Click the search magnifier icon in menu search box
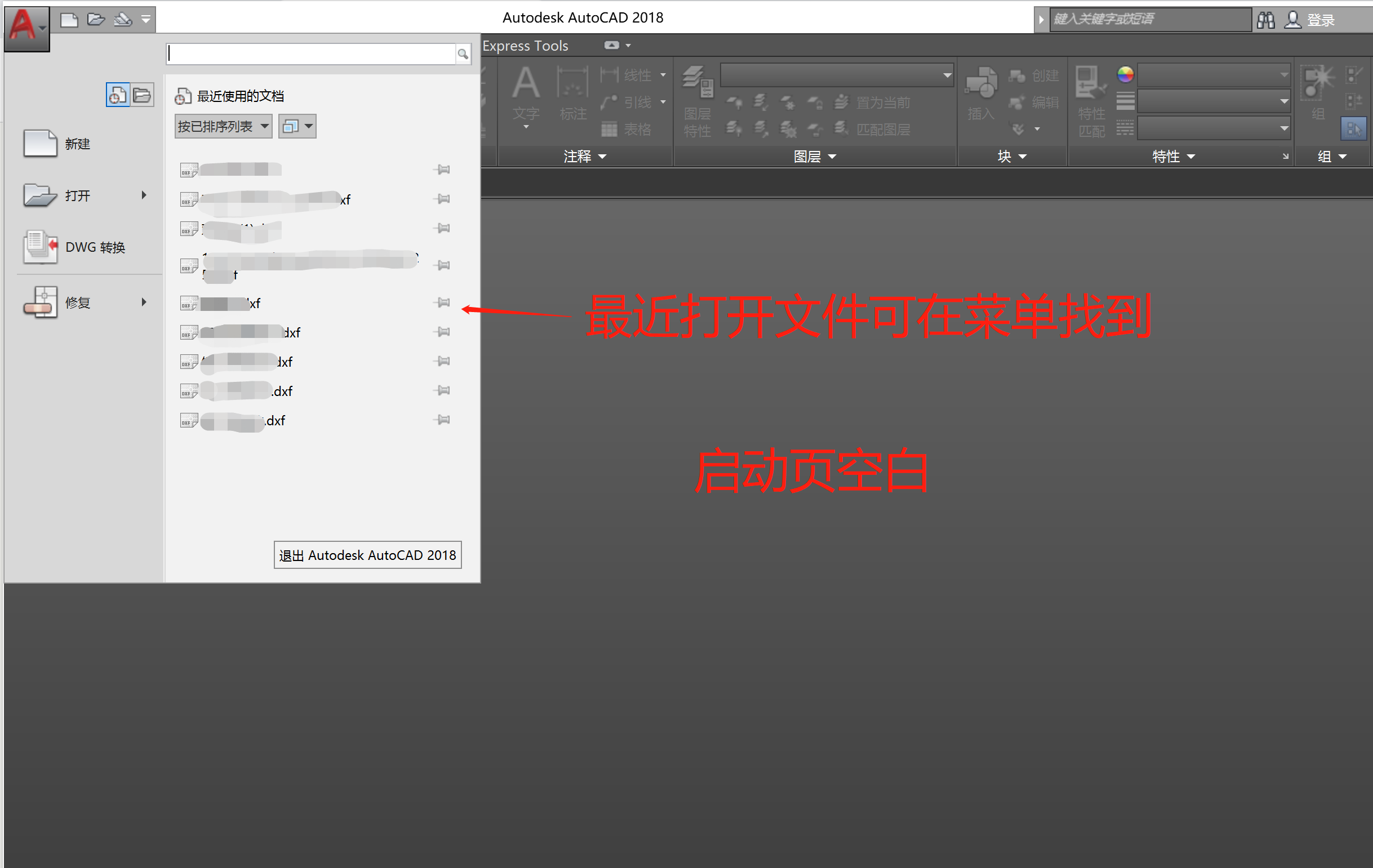Viewport: 1373px width, 868px height. [x=463, y=54]
